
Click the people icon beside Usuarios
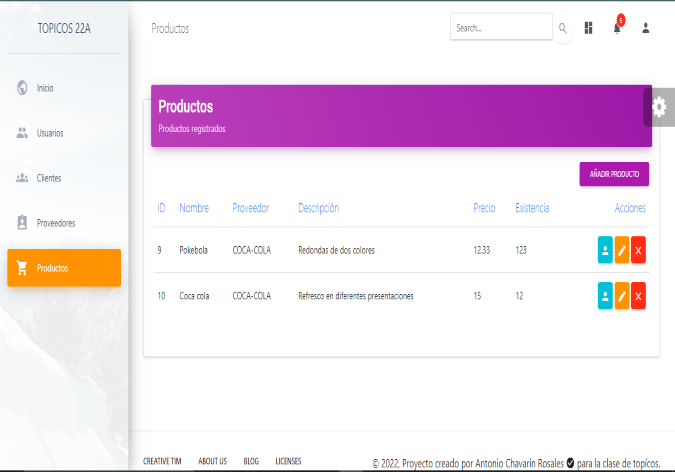coord(22,133)
